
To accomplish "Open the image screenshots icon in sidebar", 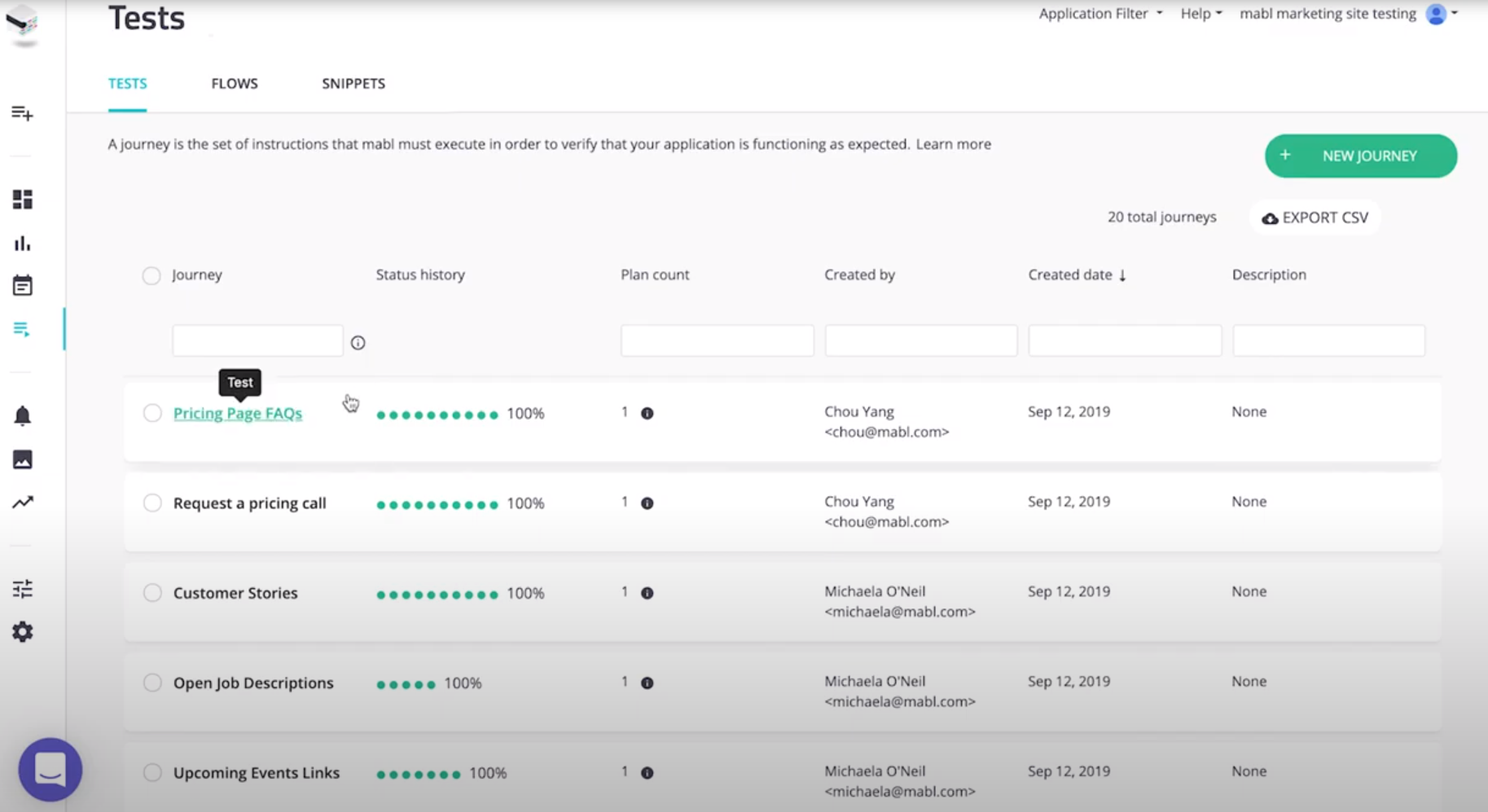I will point(23,459).
